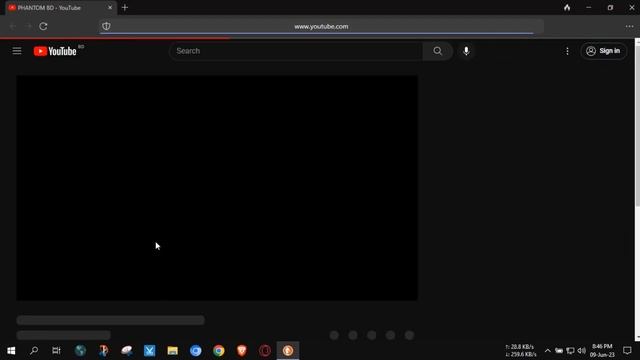This screenshot has width=640, height=360.
Task: Sign in to YouTube
Action: pos(603,51)
